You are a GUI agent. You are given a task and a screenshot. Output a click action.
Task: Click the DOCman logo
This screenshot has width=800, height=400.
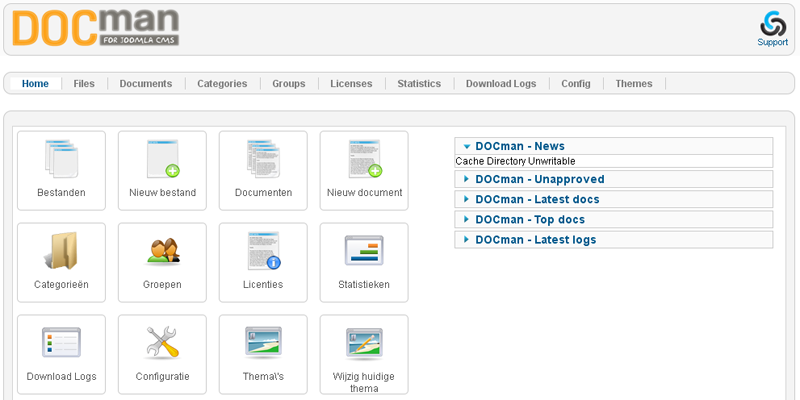pyautogui.click(x=95, y=28)
